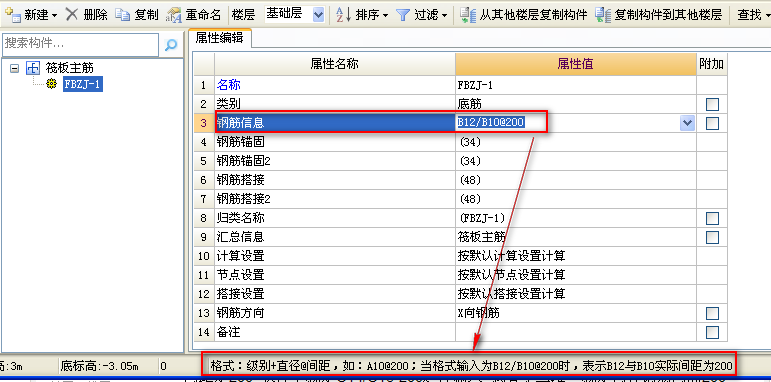The height and width of the screenshot is (382, 771).
Task: Click the 重命名 rename icon
Action: coord(175,15)
